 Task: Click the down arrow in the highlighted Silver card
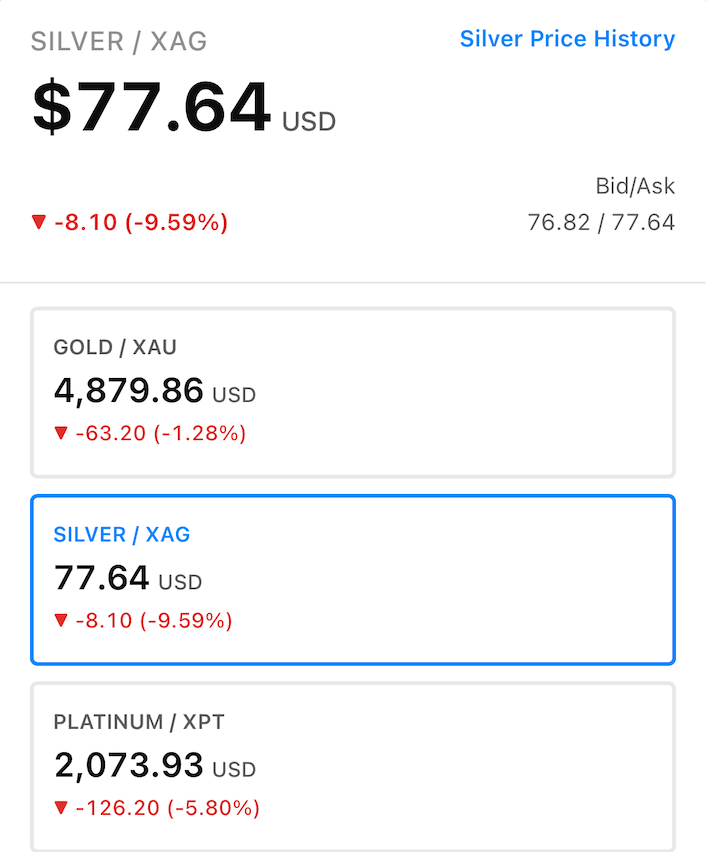[61, 620]
